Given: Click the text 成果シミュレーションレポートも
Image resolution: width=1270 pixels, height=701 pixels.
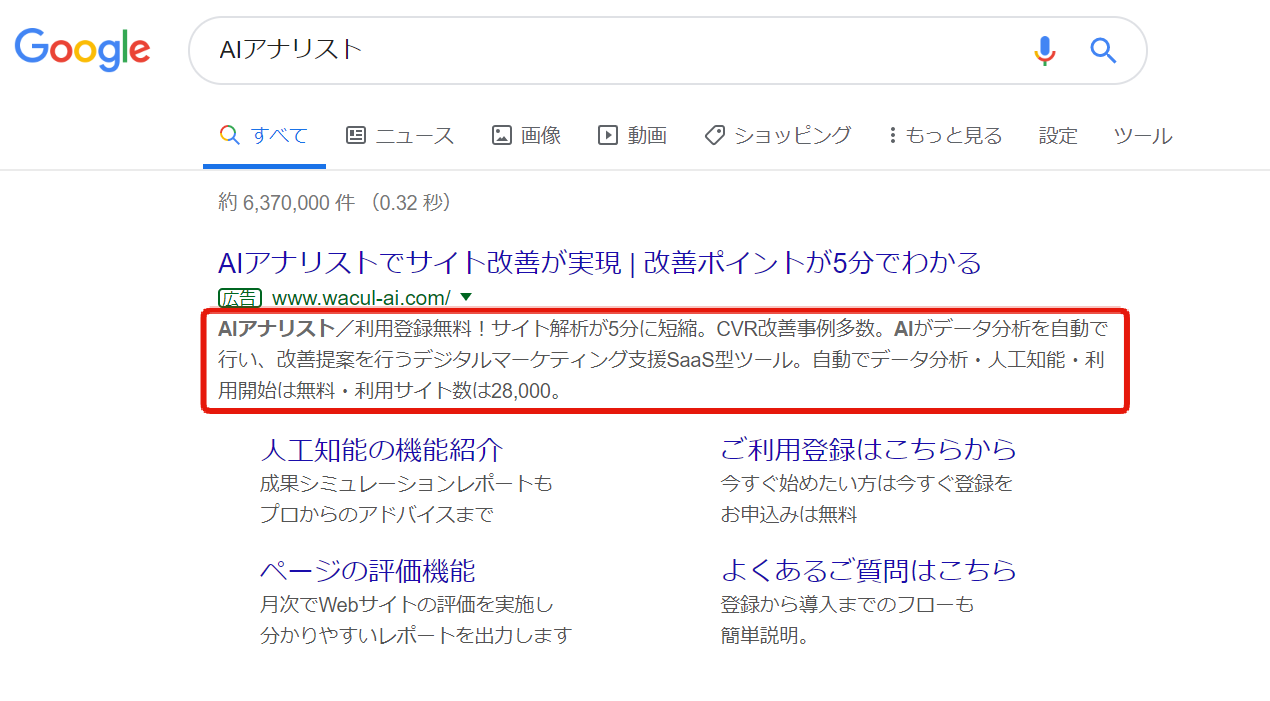Looking at the screenshot, I should pyautogui.click(x=406, y=484).
